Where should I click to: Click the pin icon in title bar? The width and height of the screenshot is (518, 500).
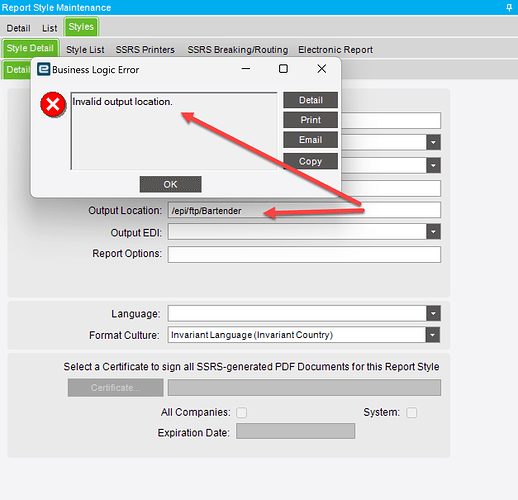coord(509,7)
